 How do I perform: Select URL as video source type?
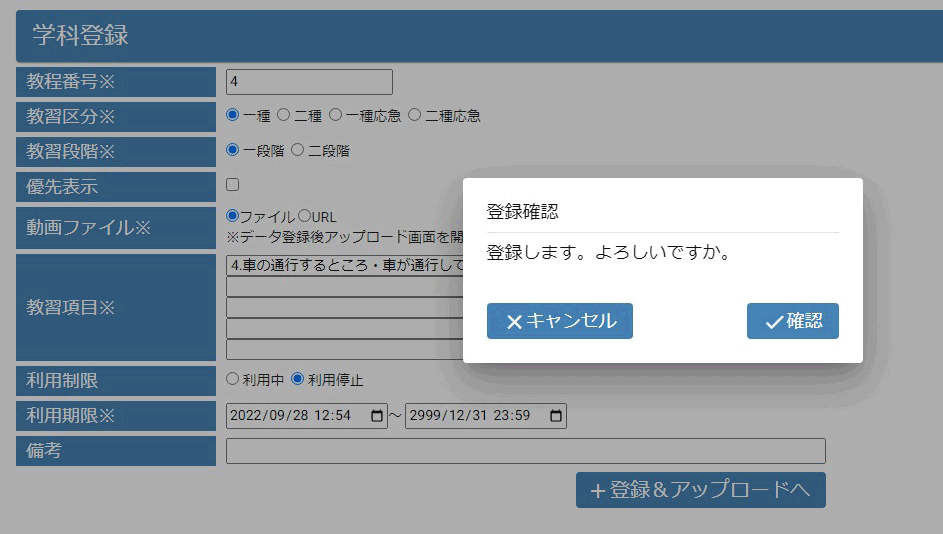point(304,216)
